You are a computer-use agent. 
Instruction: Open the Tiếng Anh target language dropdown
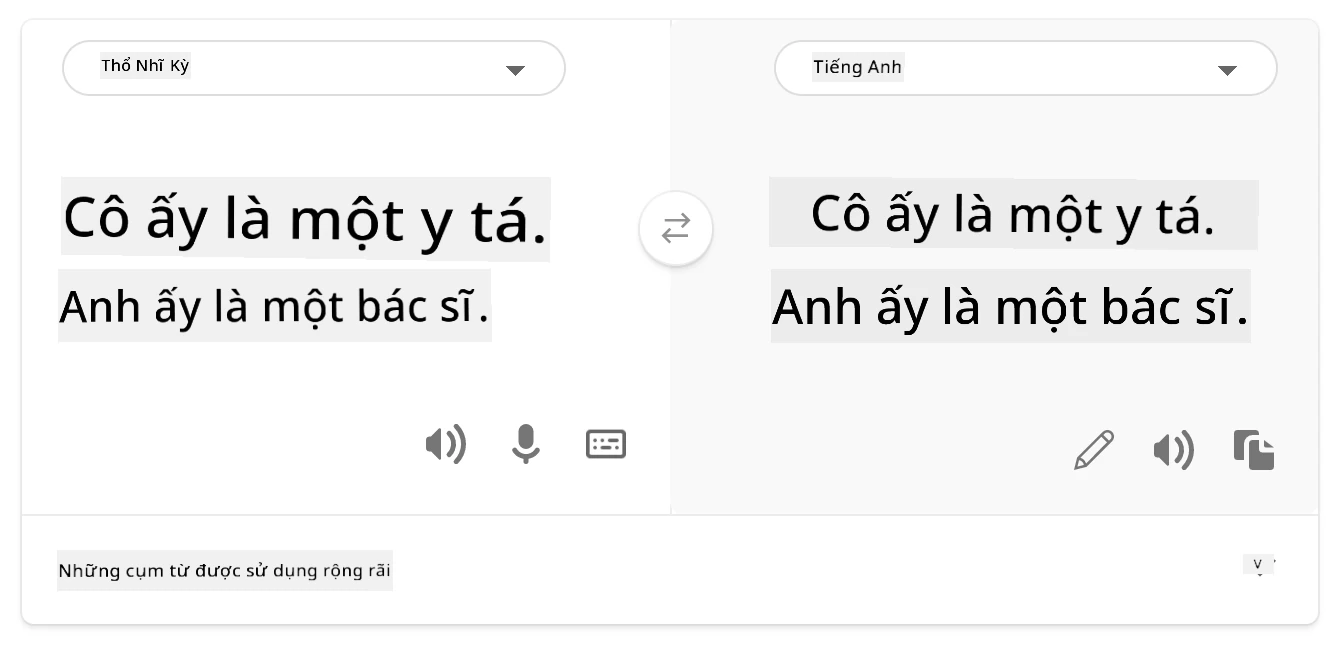[x=1026, y=68]
